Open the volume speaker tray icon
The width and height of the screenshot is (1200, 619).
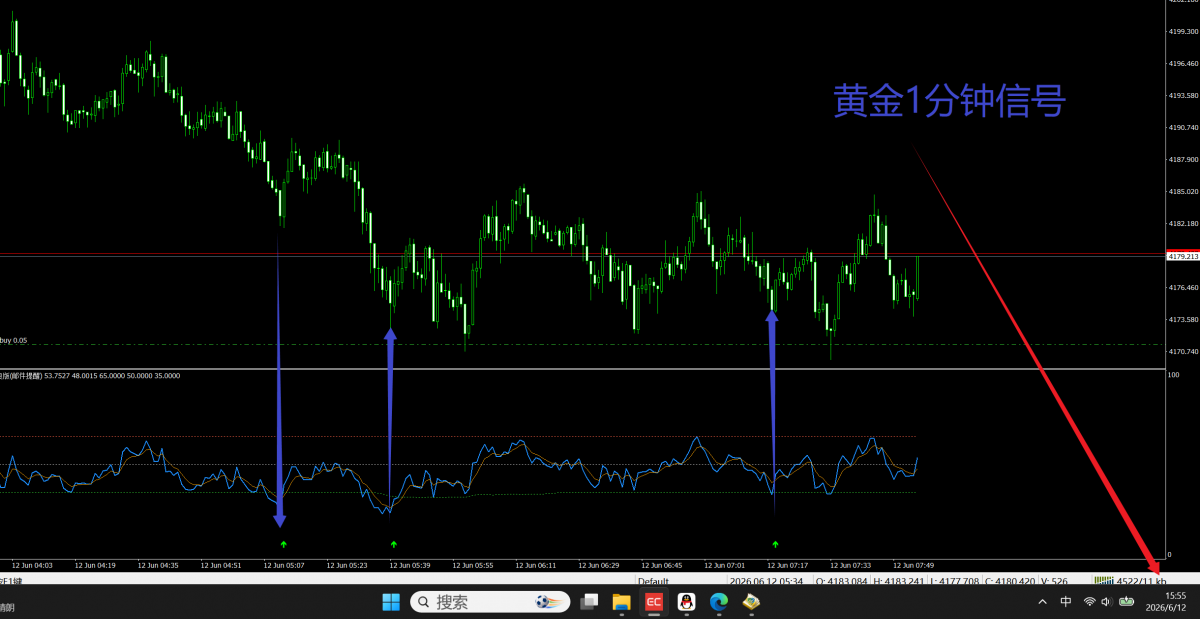click(1106, 602)
